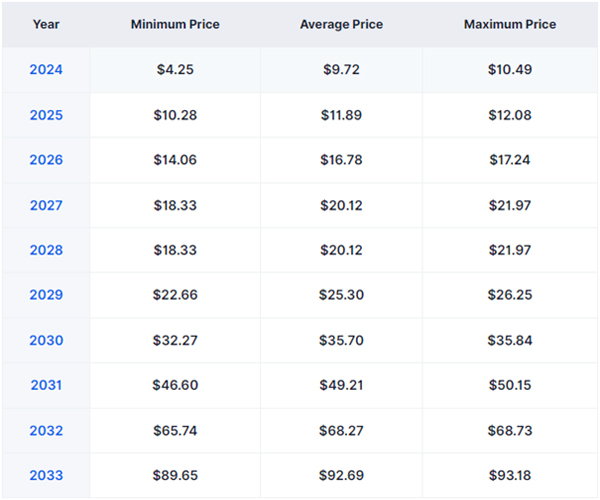Click the $17.24 maximum price cell
The height and width of the screenshot is (500, 600).
[510, 160]
